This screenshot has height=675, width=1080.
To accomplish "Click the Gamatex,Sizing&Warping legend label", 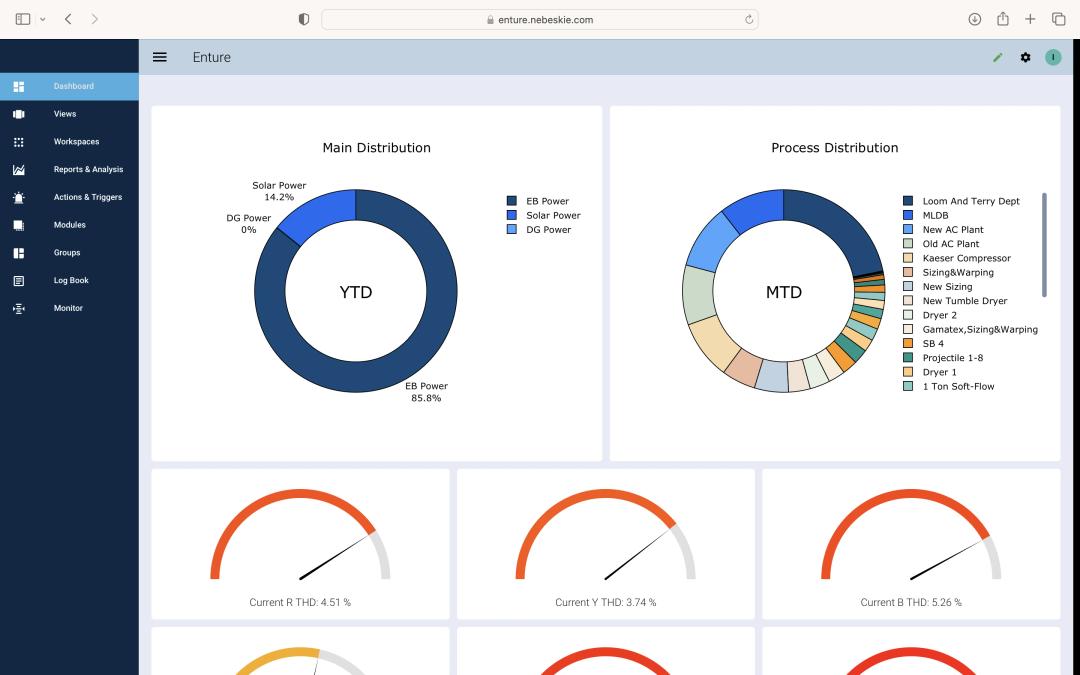I will 980,330.
